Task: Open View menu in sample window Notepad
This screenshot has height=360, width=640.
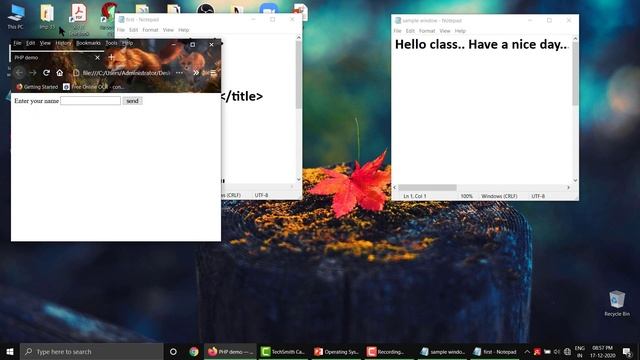Action: pyautogui.click(x=444, y=31)
